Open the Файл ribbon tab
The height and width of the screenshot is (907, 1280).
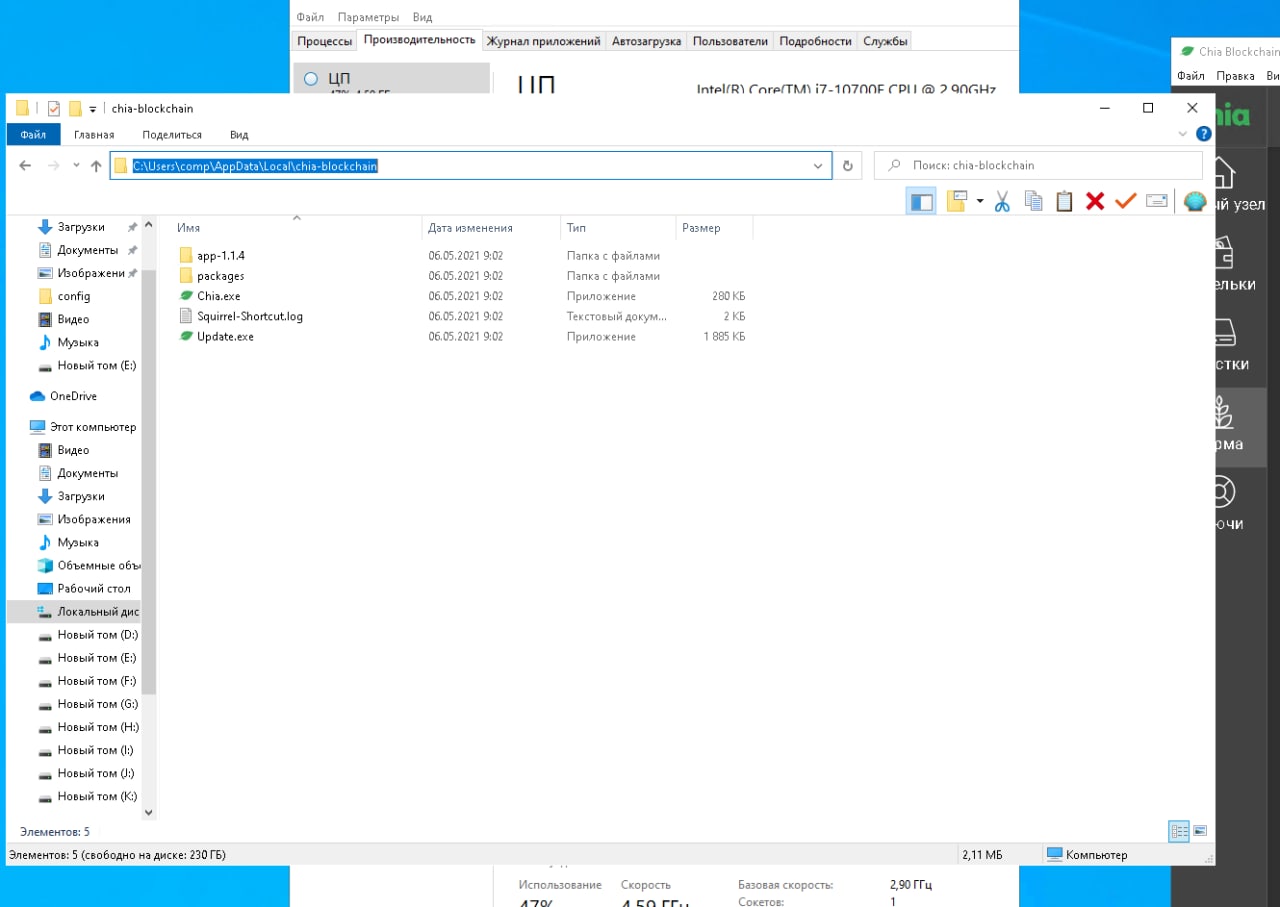(x=33, y=134)
